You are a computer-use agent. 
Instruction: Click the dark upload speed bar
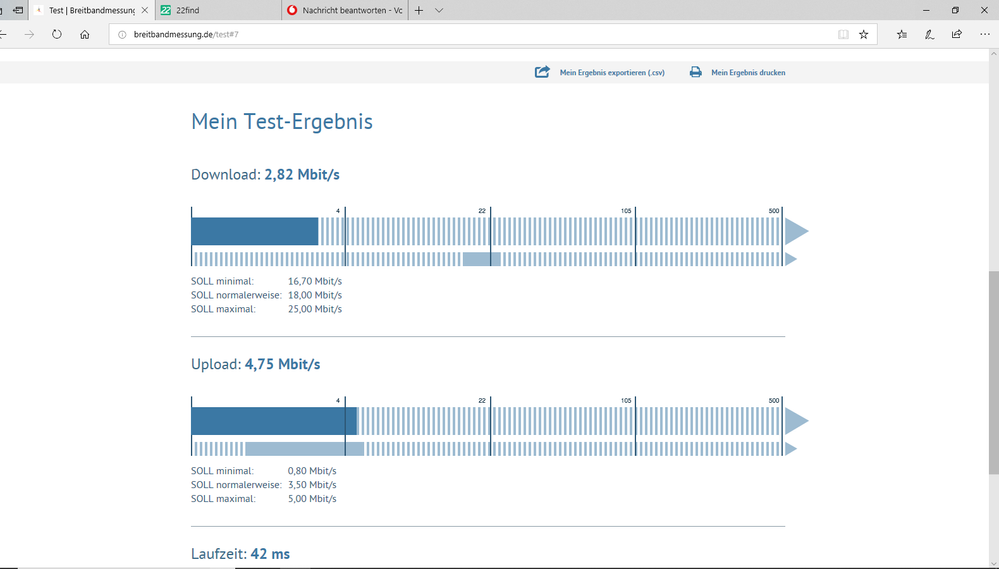coord(275,421)
